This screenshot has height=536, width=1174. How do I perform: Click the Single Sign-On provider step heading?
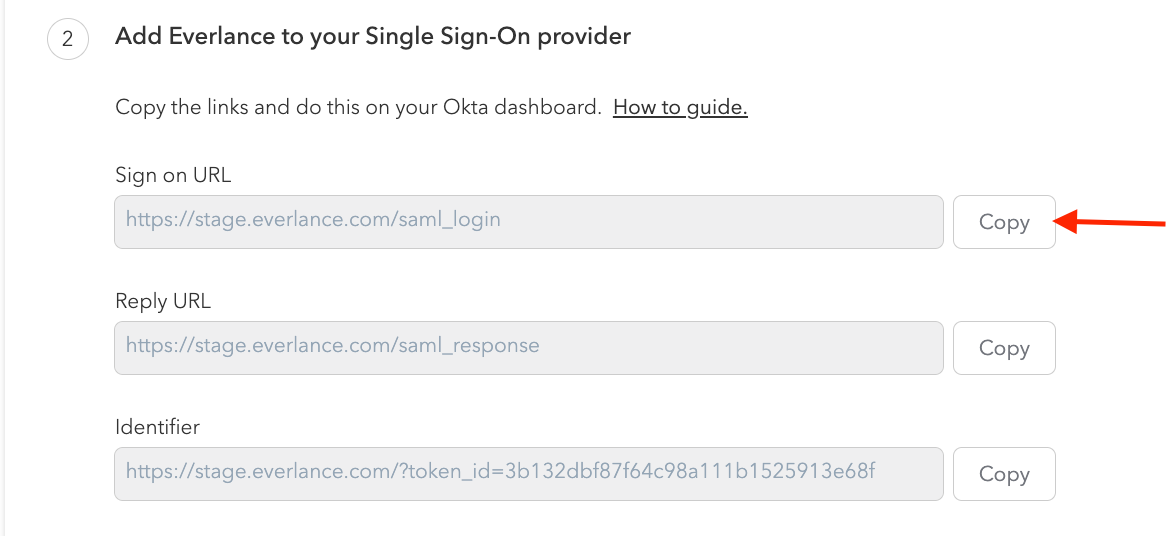click(x=372, y=37)
